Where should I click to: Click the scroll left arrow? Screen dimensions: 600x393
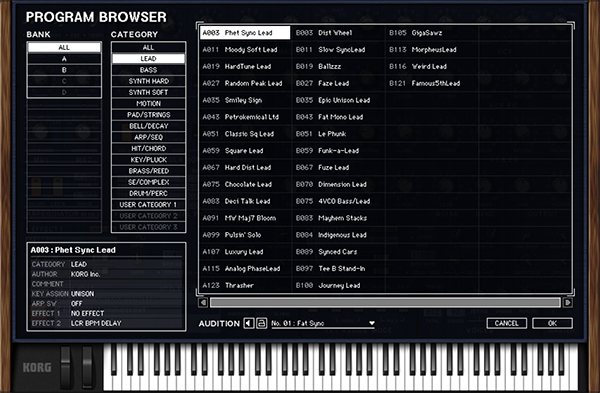coord(203,303)
